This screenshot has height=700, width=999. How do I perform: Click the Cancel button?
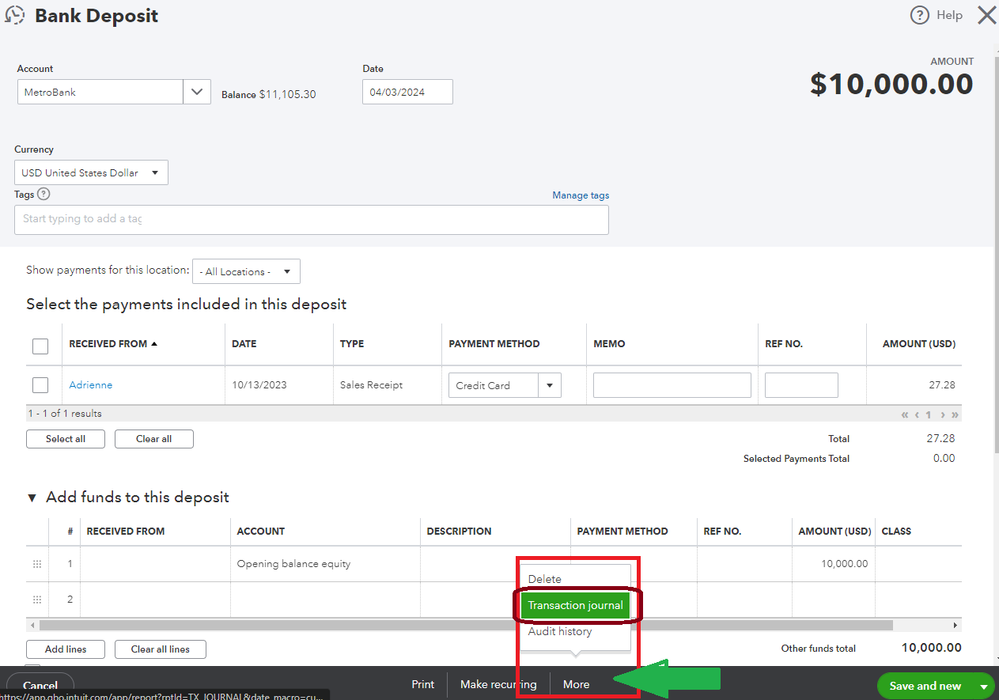coord(40,685)
